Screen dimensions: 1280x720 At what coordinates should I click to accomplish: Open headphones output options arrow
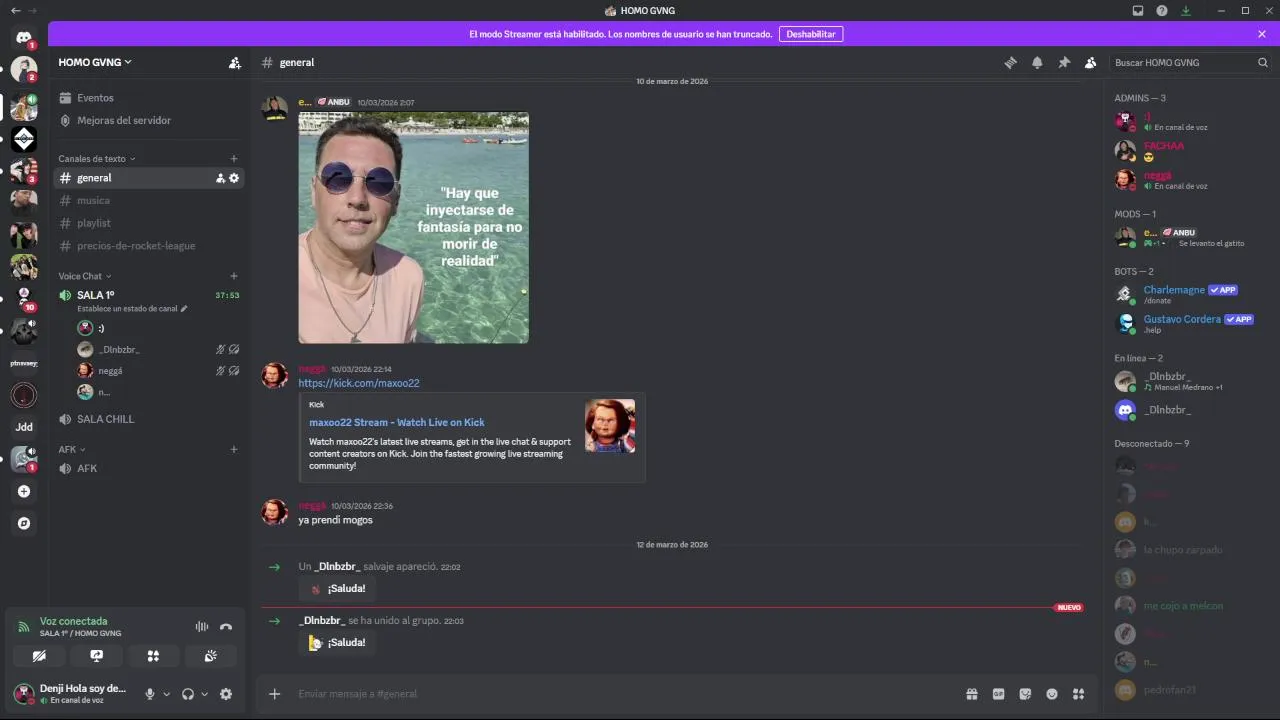point(204,694)
